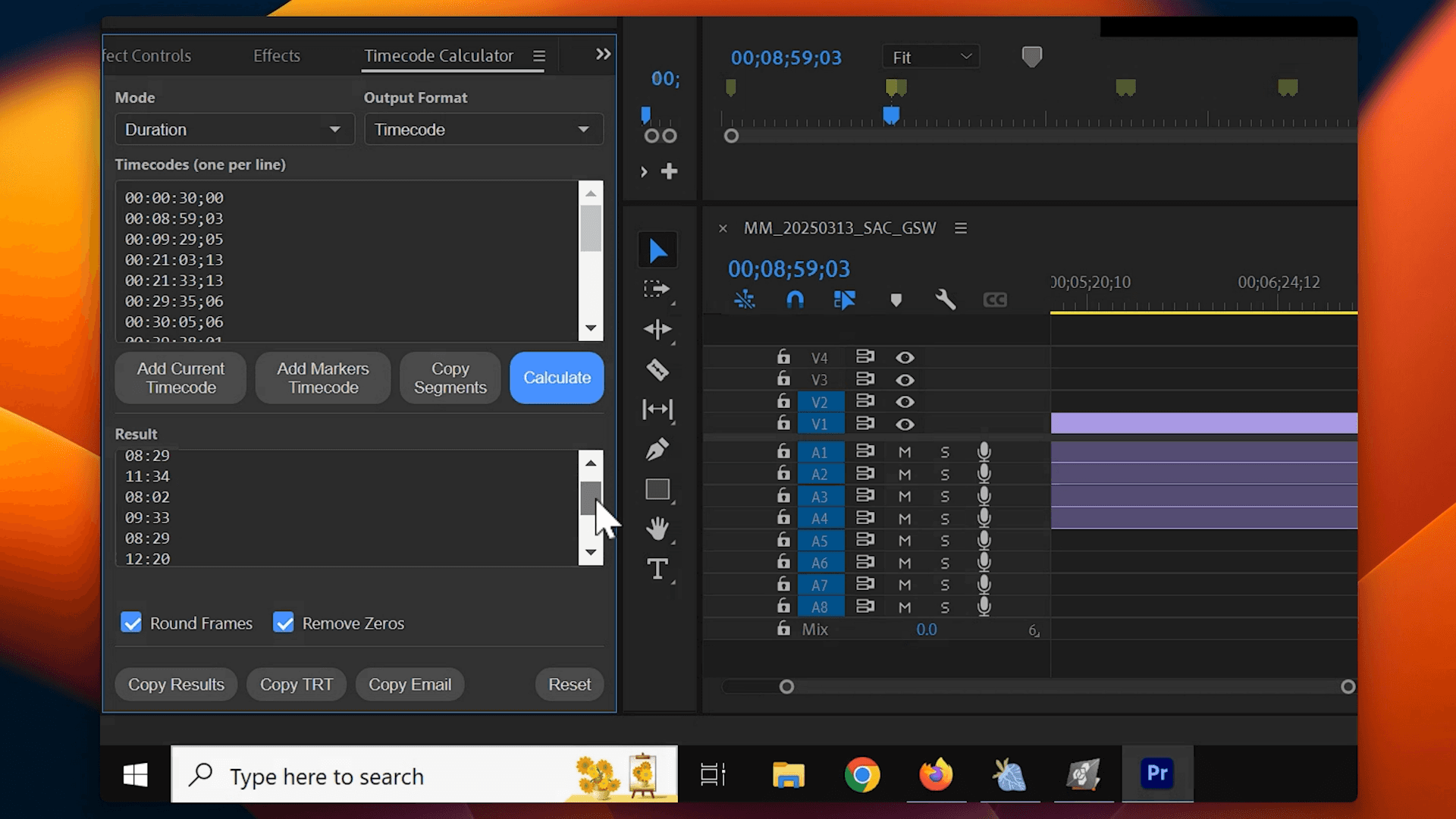Open Timeline Display Settings wrench

pyautogui.click(x=945, y=300)
